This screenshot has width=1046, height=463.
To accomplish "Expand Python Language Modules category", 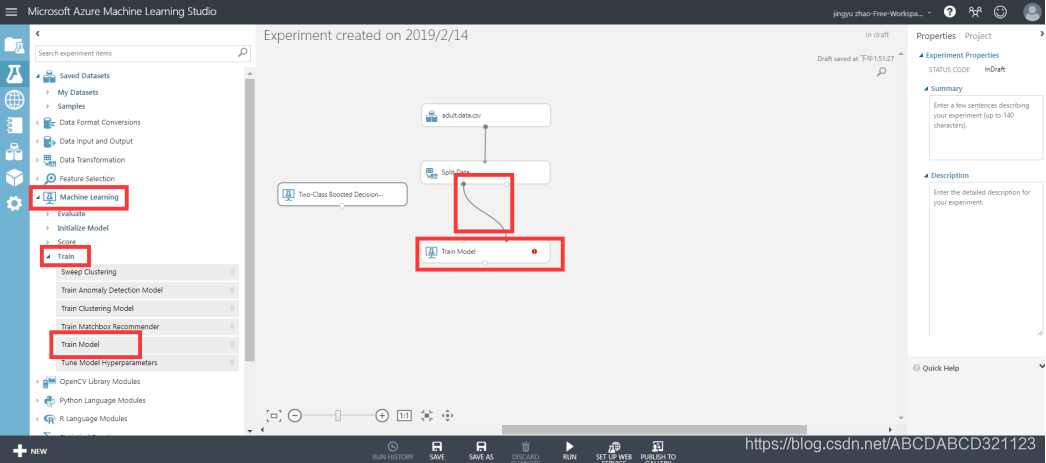I will (38, 400).
